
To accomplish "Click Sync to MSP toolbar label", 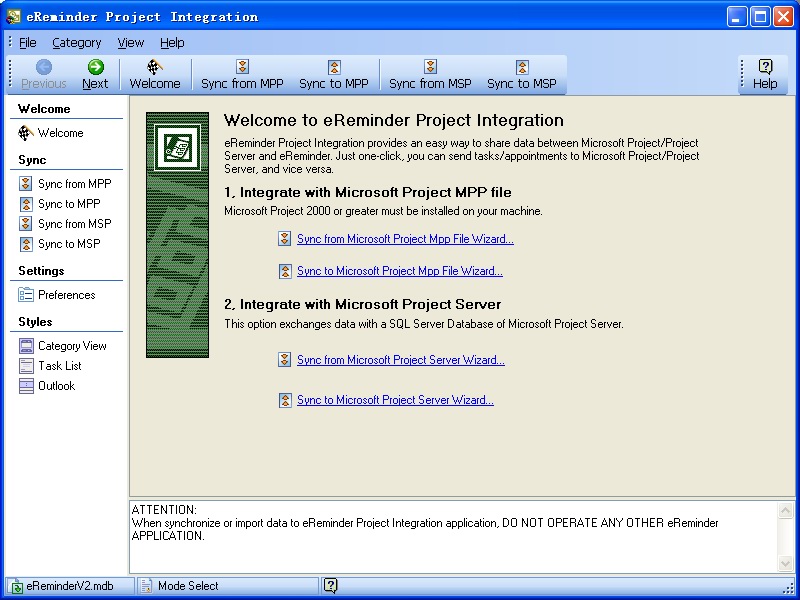I will click(521, 84).
